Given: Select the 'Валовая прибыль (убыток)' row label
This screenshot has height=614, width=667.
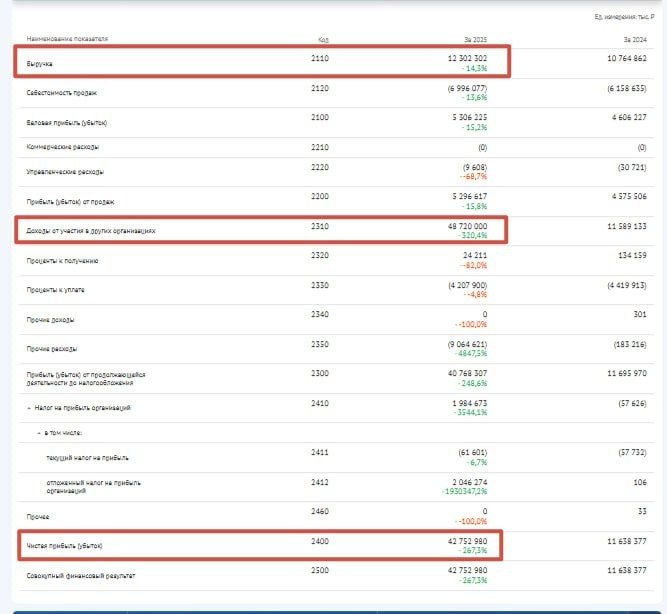Looking at the screenshot, I should pos(67,123).
